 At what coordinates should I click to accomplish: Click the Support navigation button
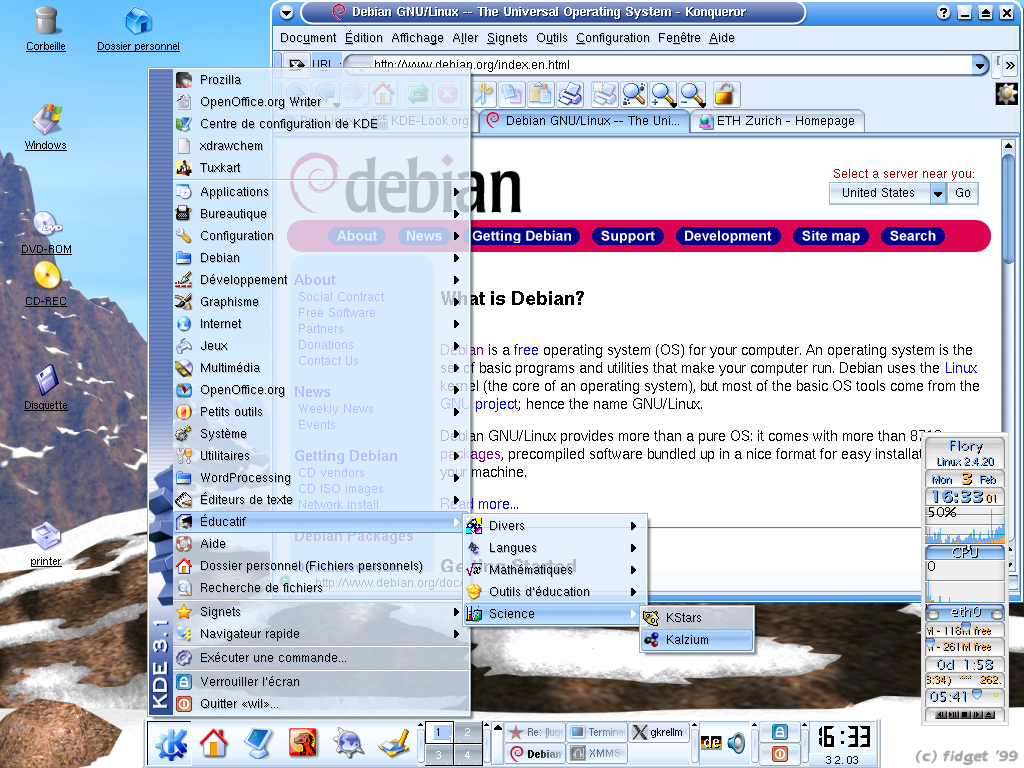pos(628,236)
